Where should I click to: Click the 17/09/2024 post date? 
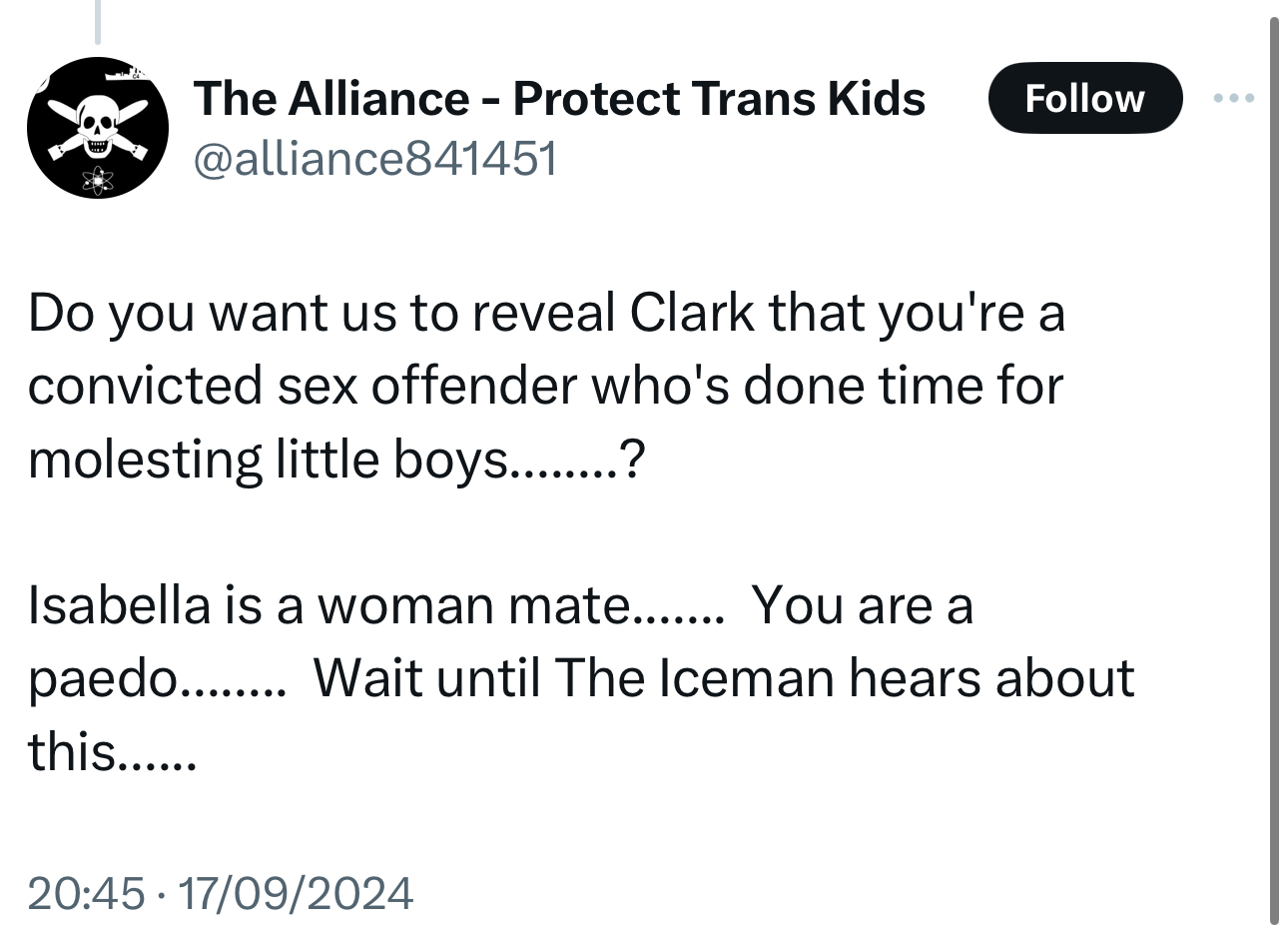click(293, 892)
